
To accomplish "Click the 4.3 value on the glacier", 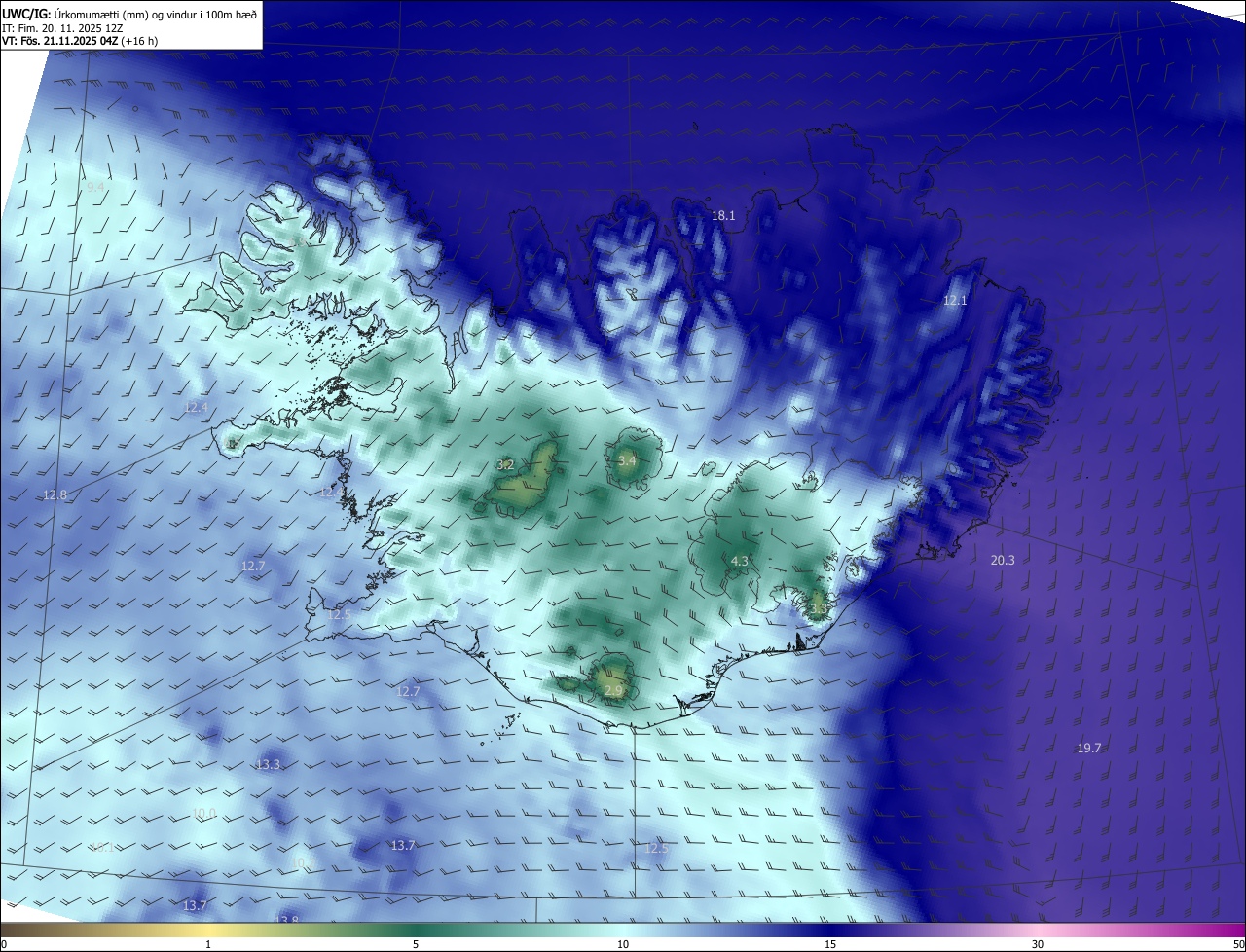I will point(740,561).
